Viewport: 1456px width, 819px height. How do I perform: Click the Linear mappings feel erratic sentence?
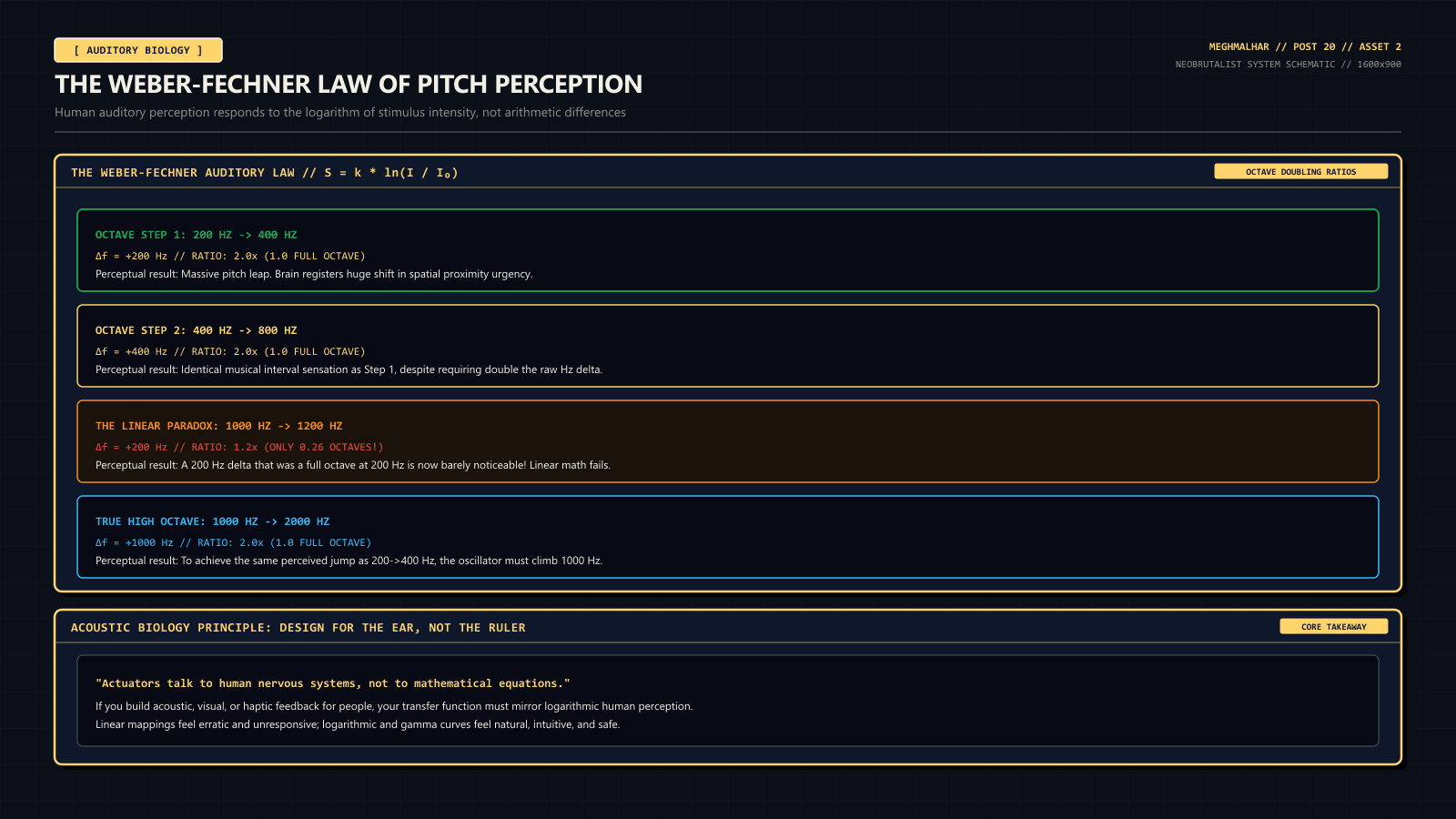(x=358, y=724)
